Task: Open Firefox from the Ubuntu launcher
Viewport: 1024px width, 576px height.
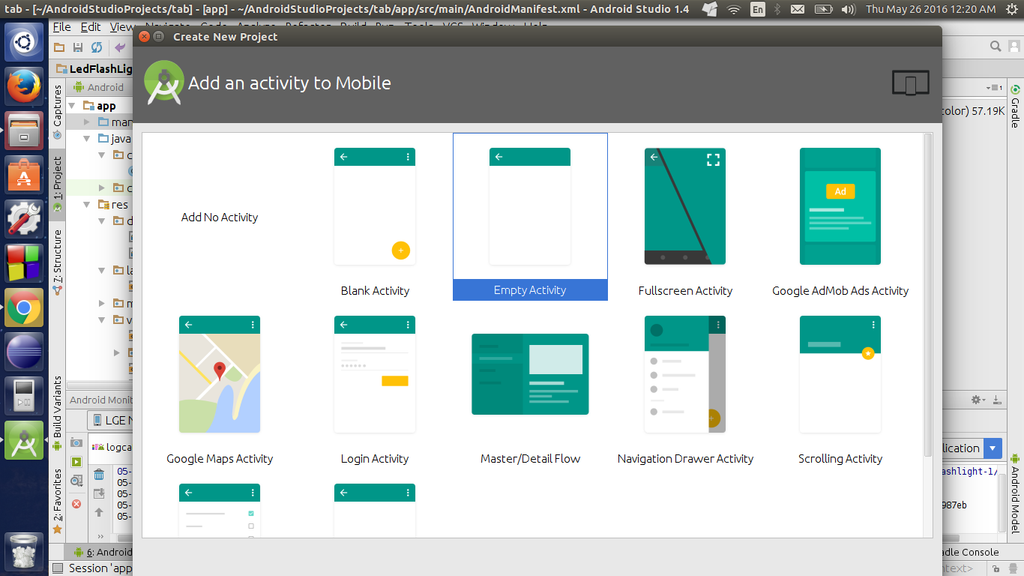Action: [x=24, y=86]
